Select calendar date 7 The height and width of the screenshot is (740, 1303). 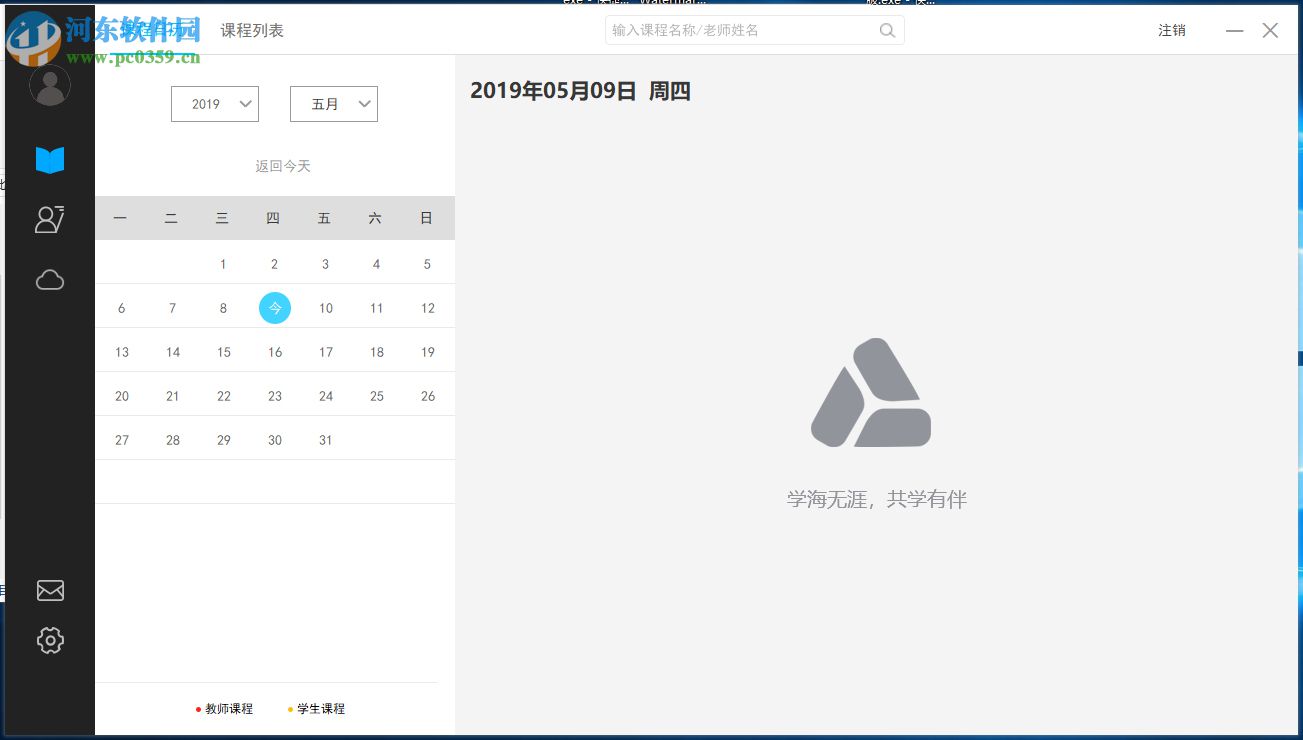(173, 308)
